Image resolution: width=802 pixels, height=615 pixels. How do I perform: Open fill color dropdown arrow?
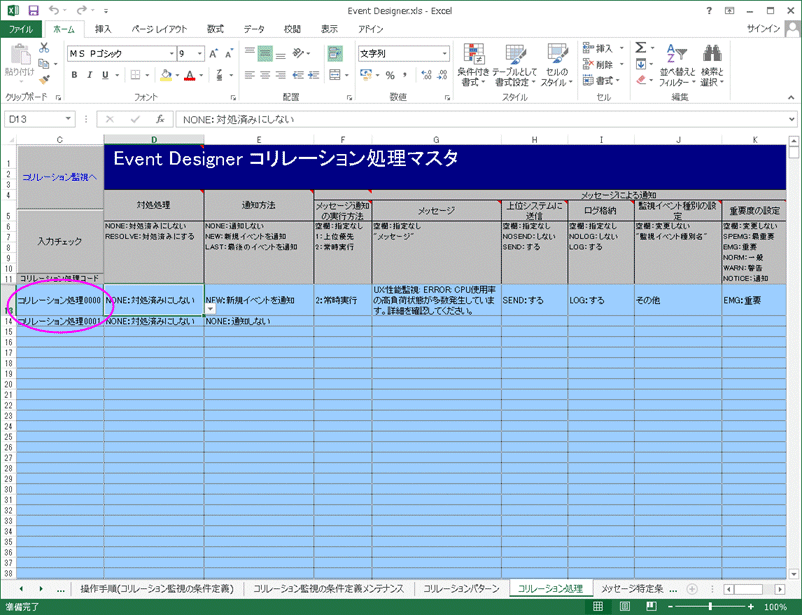point(177,75)
